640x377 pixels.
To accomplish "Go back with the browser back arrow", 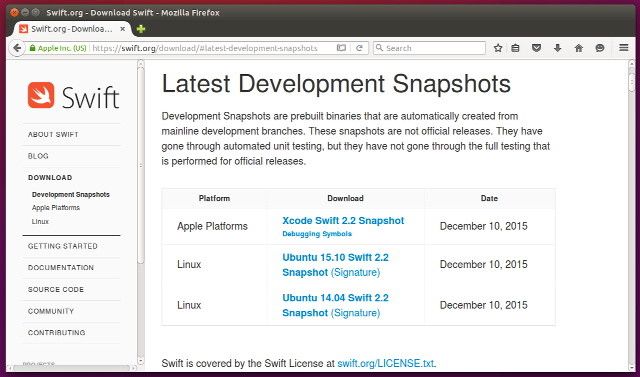I will coord(17,48).
